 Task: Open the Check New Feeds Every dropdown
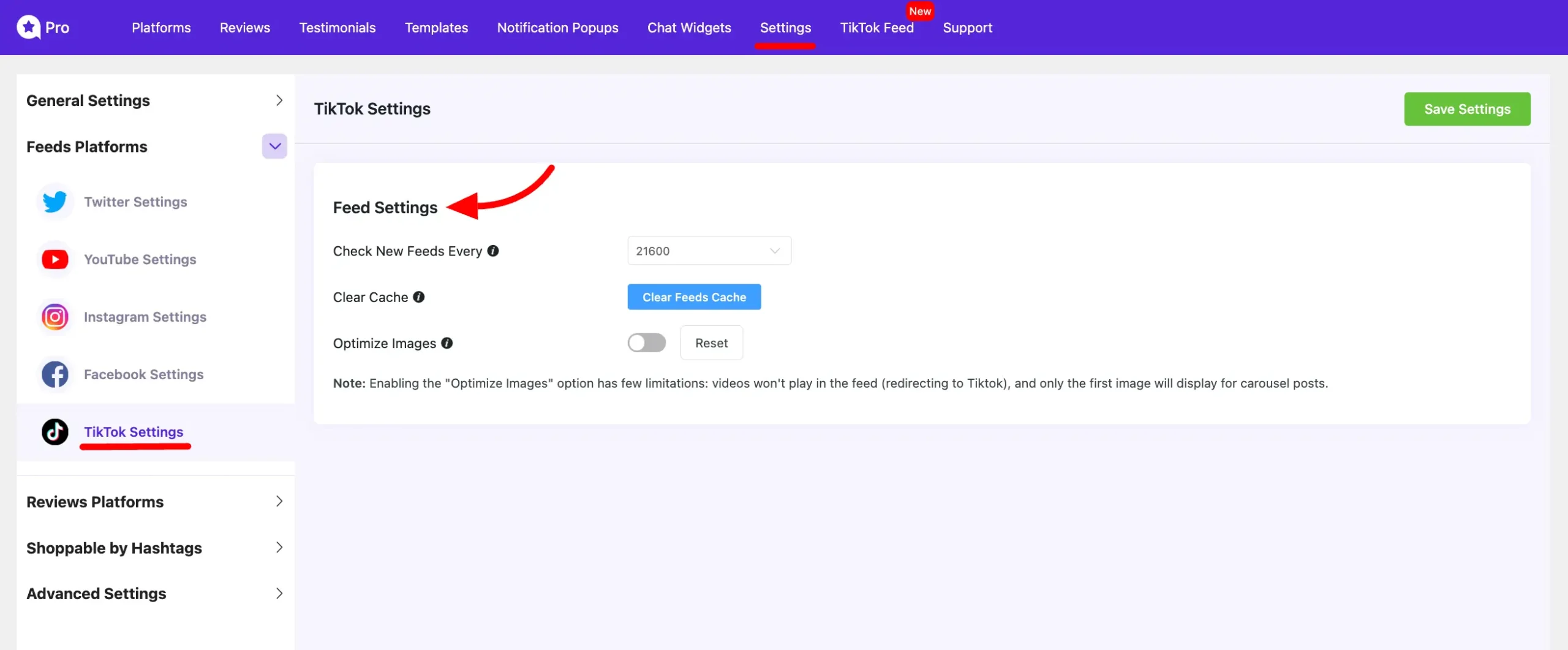(709, 251)
